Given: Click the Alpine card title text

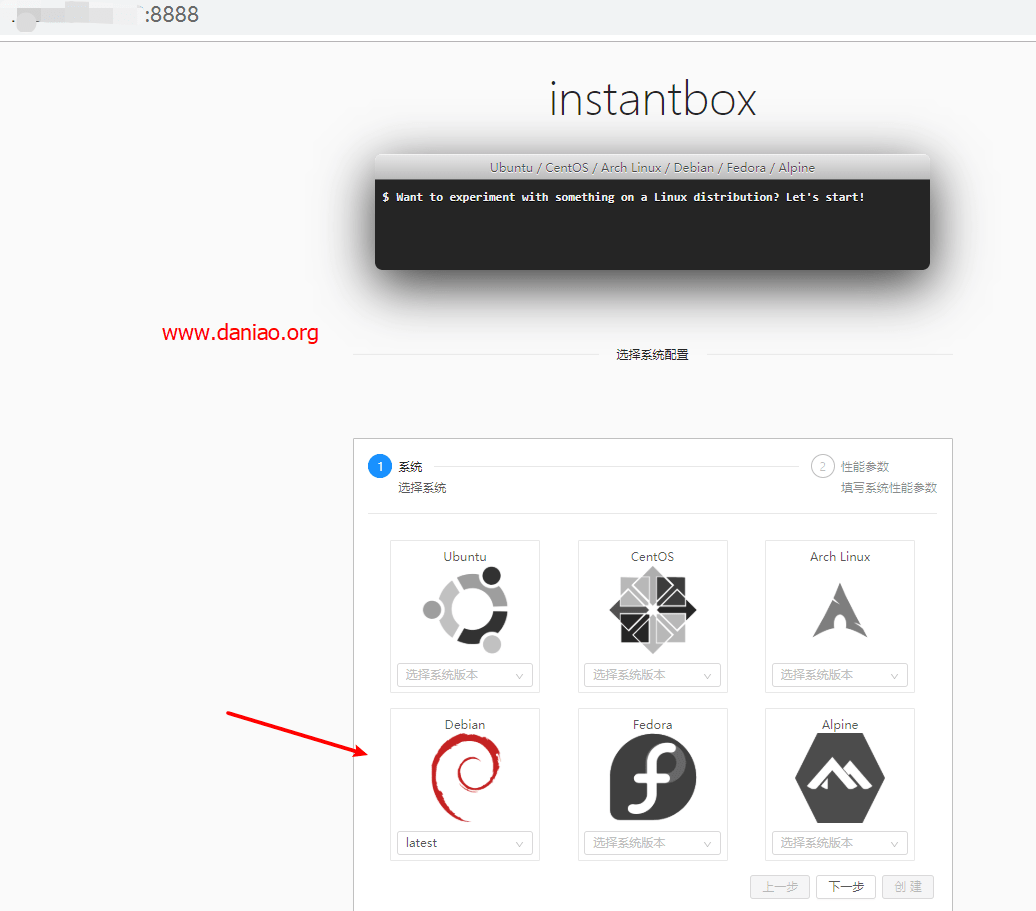Looking at the screenshot, I should [840, 725].
